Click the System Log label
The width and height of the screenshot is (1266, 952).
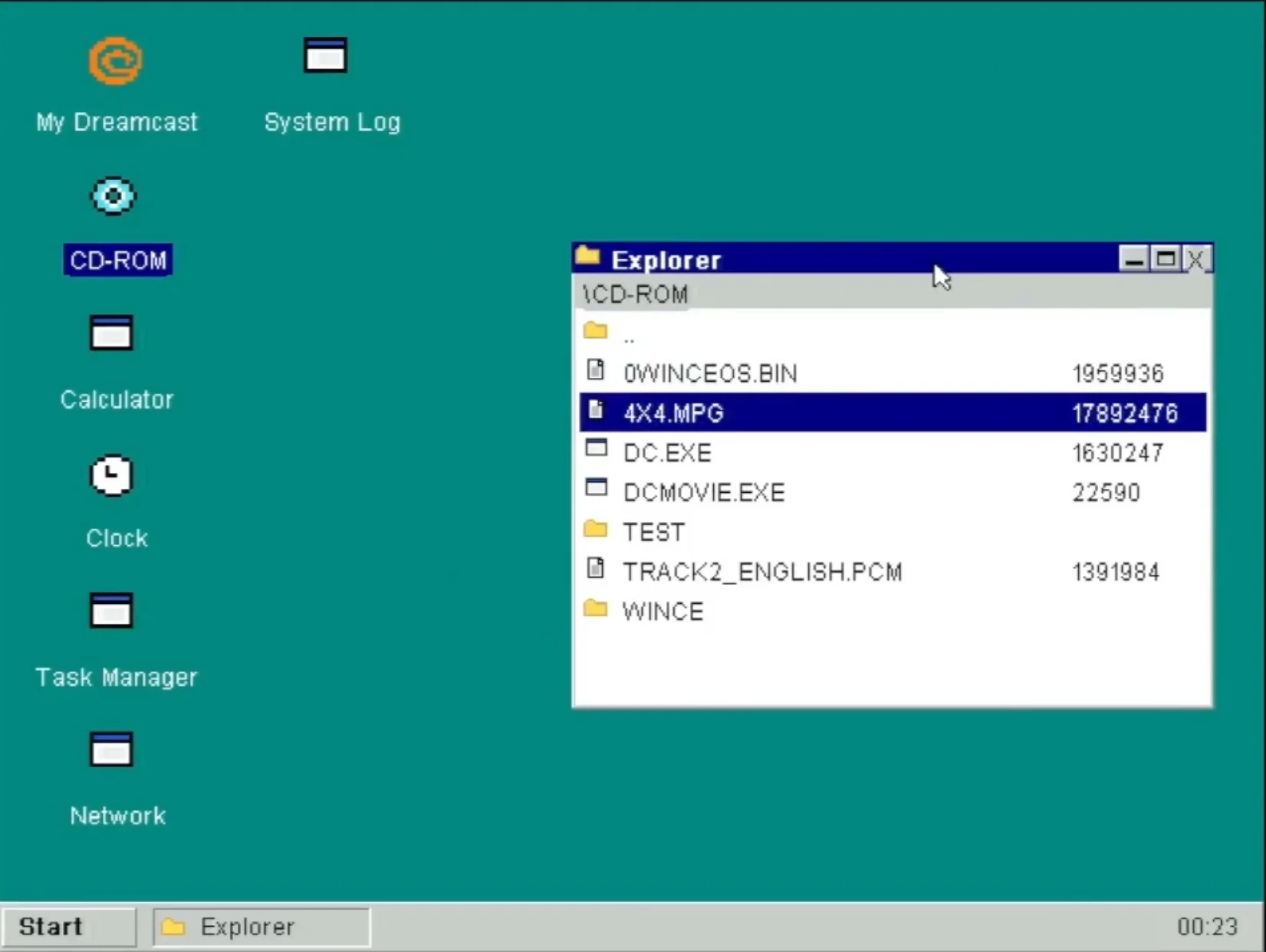pos(332,122)
